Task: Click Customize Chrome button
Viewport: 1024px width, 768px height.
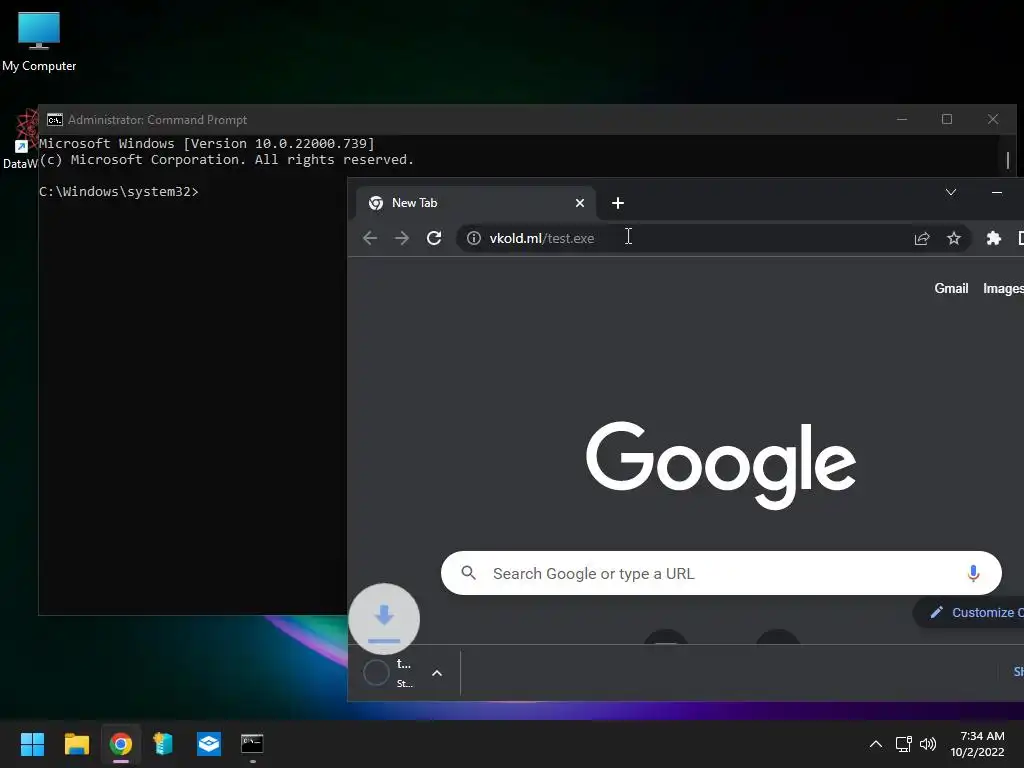Action: coord(968,613)
